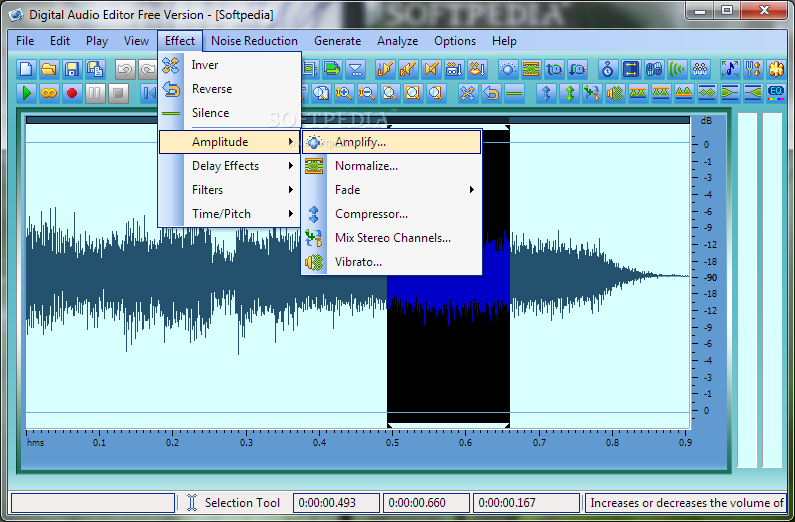Open the File menu
Image resolution: width=795 pixels, height=522 pixels.
pos(25,41)
